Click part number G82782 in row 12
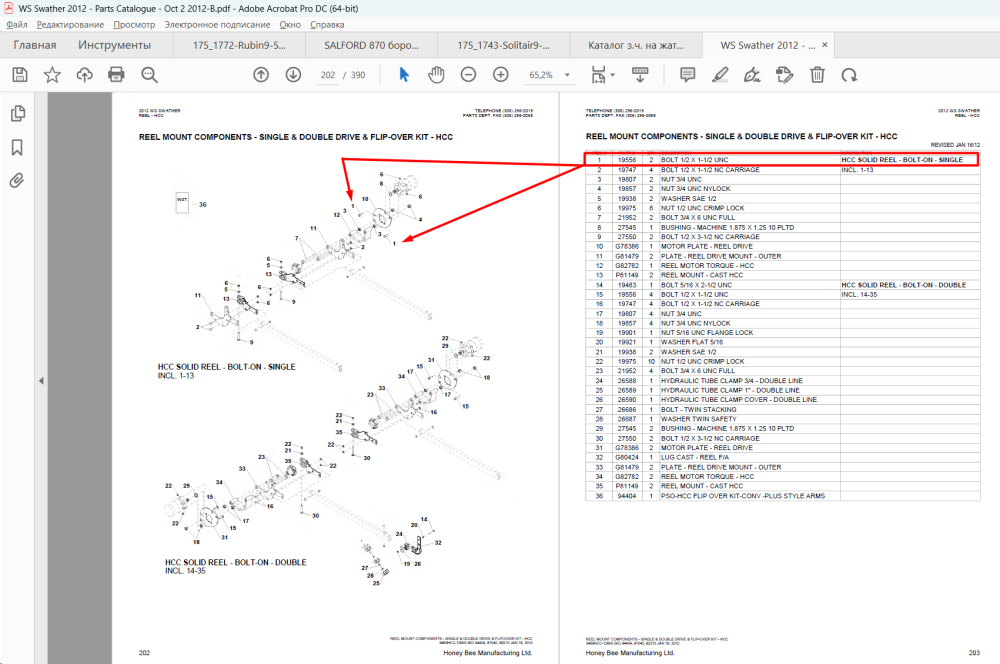Viewport: 1000px width, 664px height. pos(626,265)
